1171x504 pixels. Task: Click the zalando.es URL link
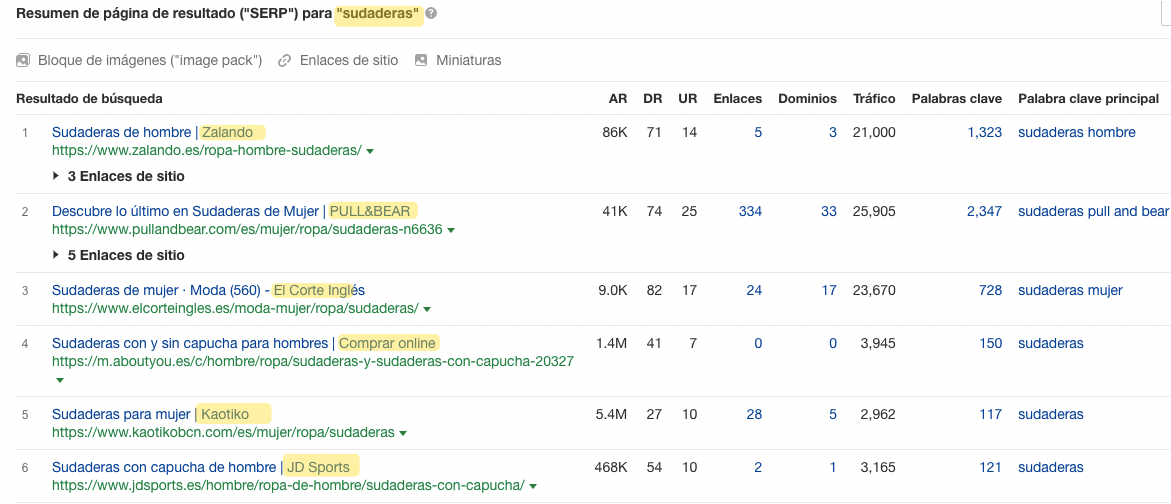[x=207, y=151]
